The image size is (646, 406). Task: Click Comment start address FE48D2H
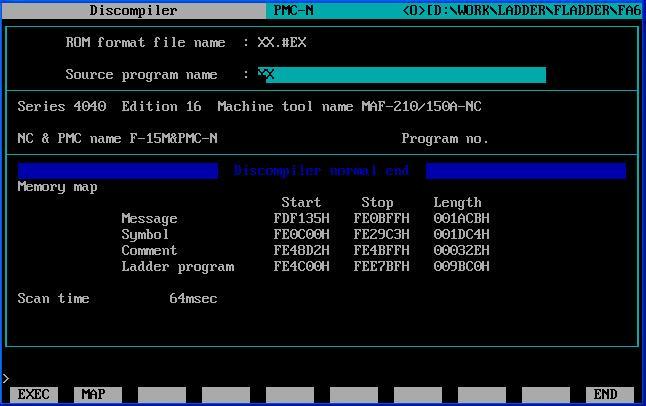(x=302, y=250)
